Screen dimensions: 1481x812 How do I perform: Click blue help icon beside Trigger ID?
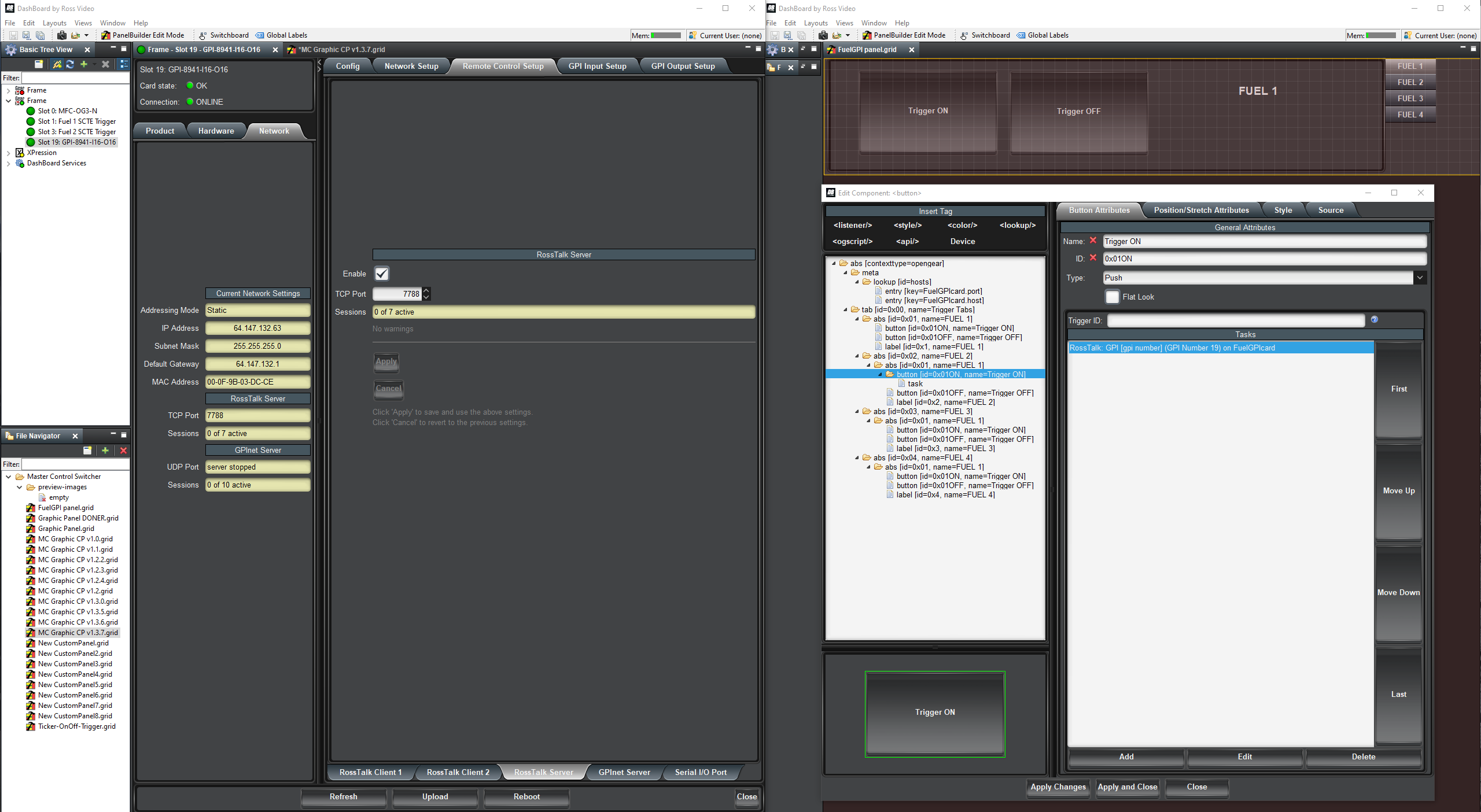pyautogui.click(x=1375, y=319)
